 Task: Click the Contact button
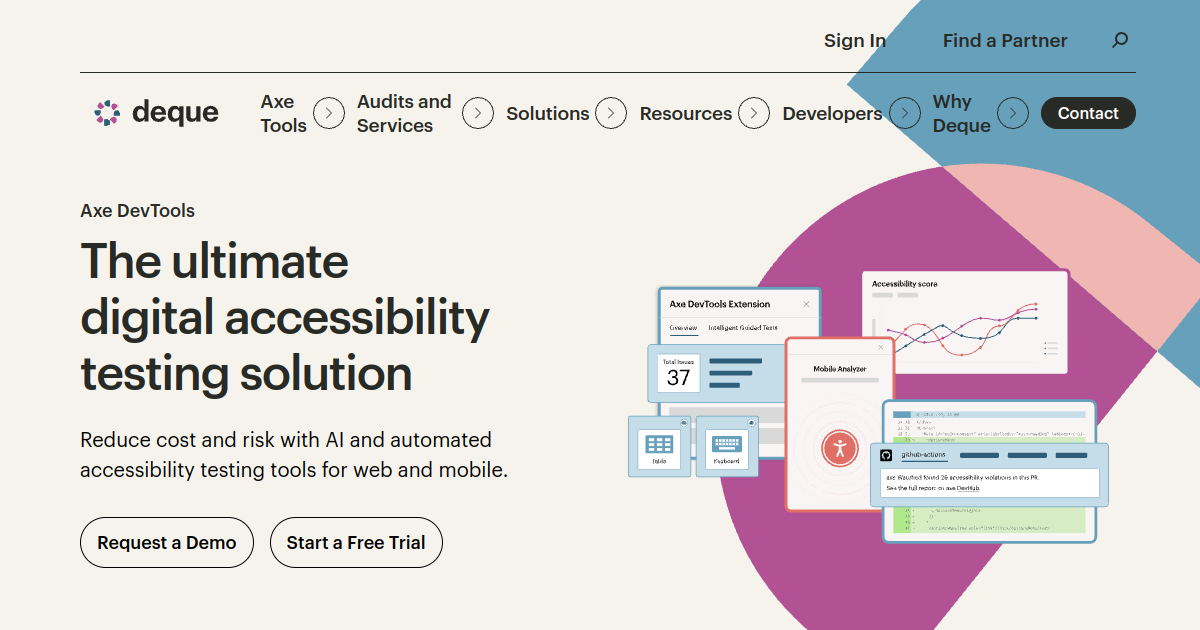[1088, 113]
